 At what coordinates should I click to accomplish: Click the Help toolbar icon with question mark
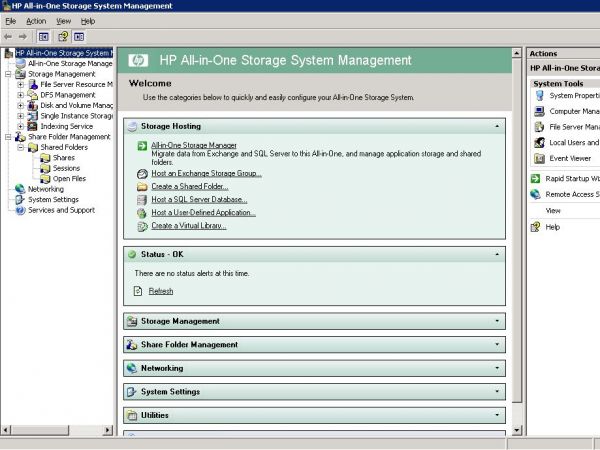pos(62,36)
